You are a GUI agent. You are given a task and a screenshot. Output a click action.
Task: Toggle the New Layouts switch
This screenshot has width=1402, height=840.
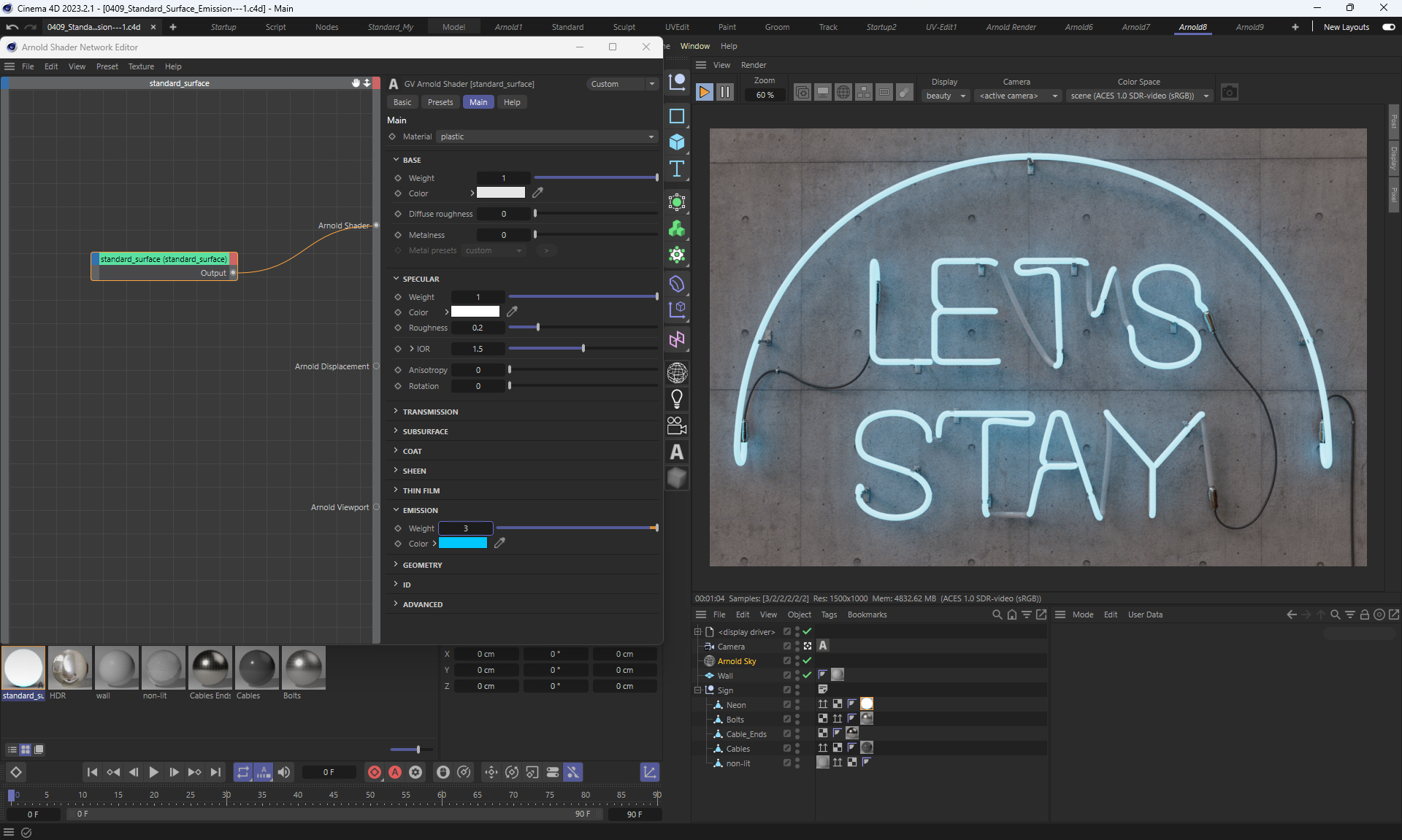tap(1388, 27)
